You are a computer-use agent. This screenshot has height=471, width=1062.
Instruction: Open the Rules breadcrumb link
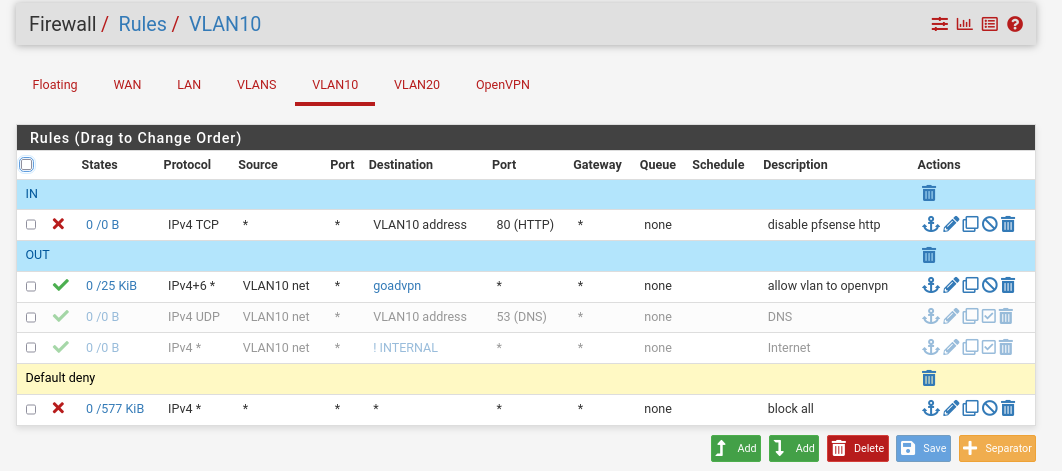click(142, 24)
